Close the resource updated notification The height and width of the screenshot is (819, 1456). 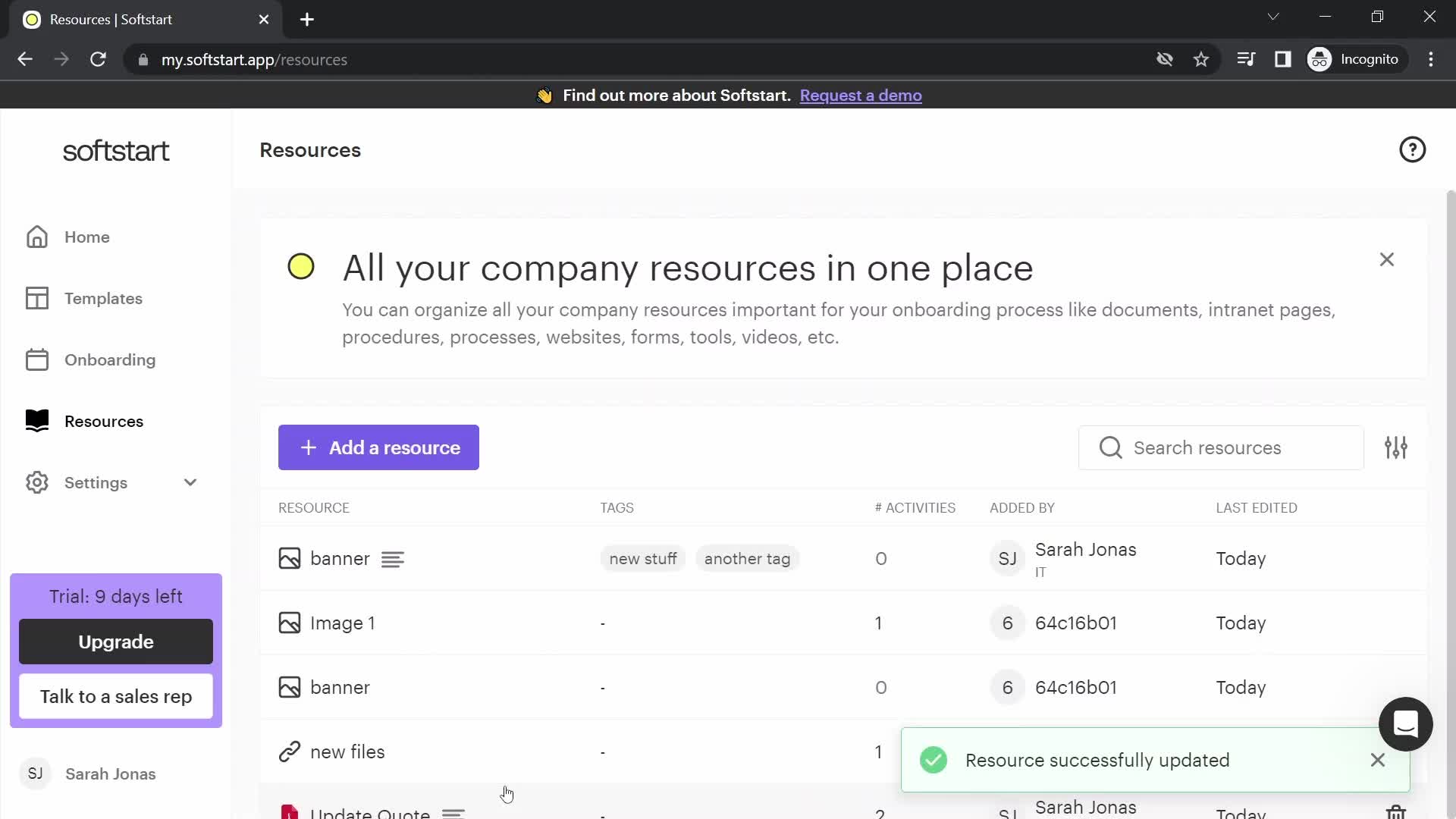tap(1377, 760)
